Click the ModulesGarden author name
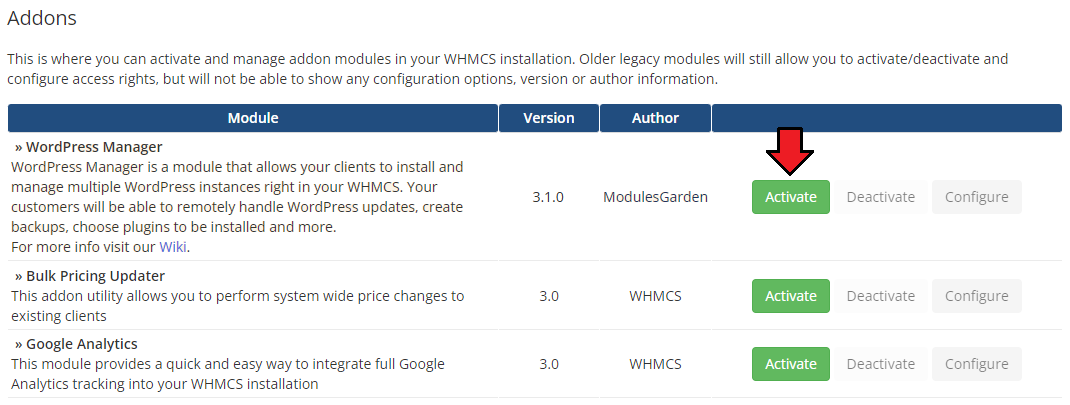Image resolution: width=1070 pixels, height=405 pixels. pos(655,197)
